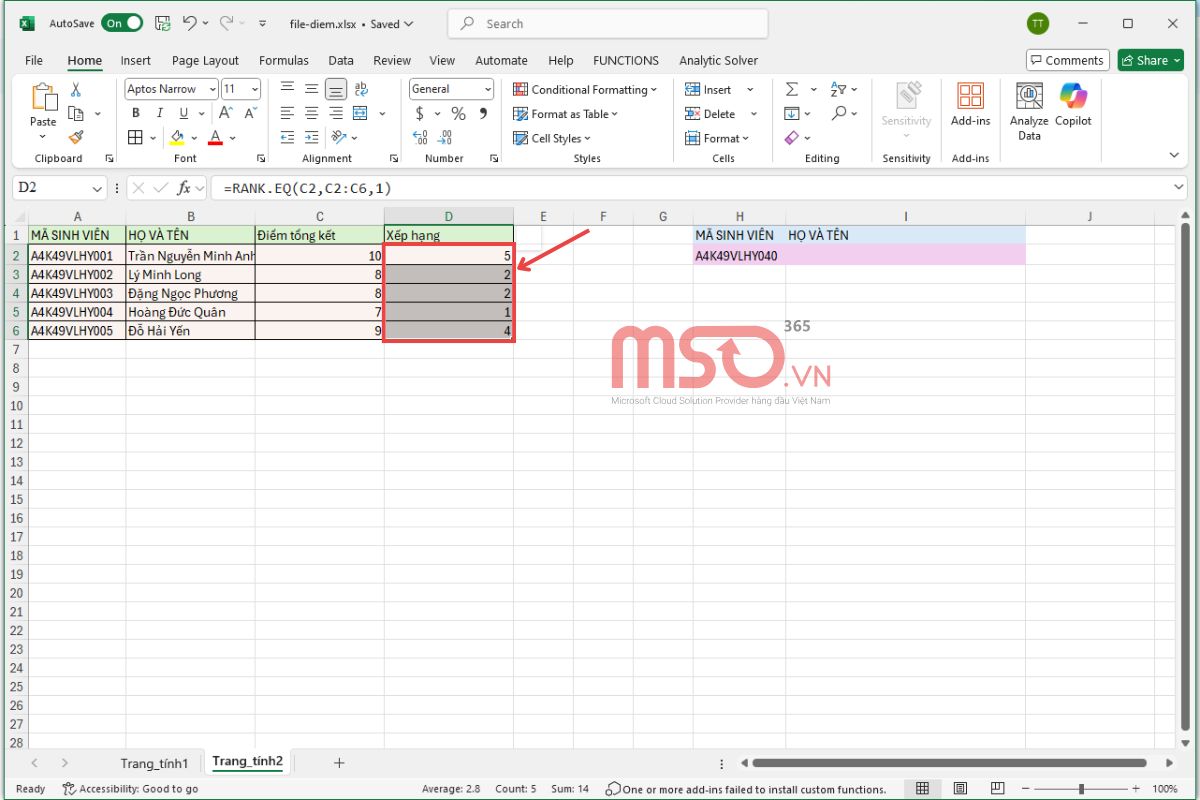Viewport: 1200px width, 800px height.
Task: Apply Comma Style format
Action: 482,113
